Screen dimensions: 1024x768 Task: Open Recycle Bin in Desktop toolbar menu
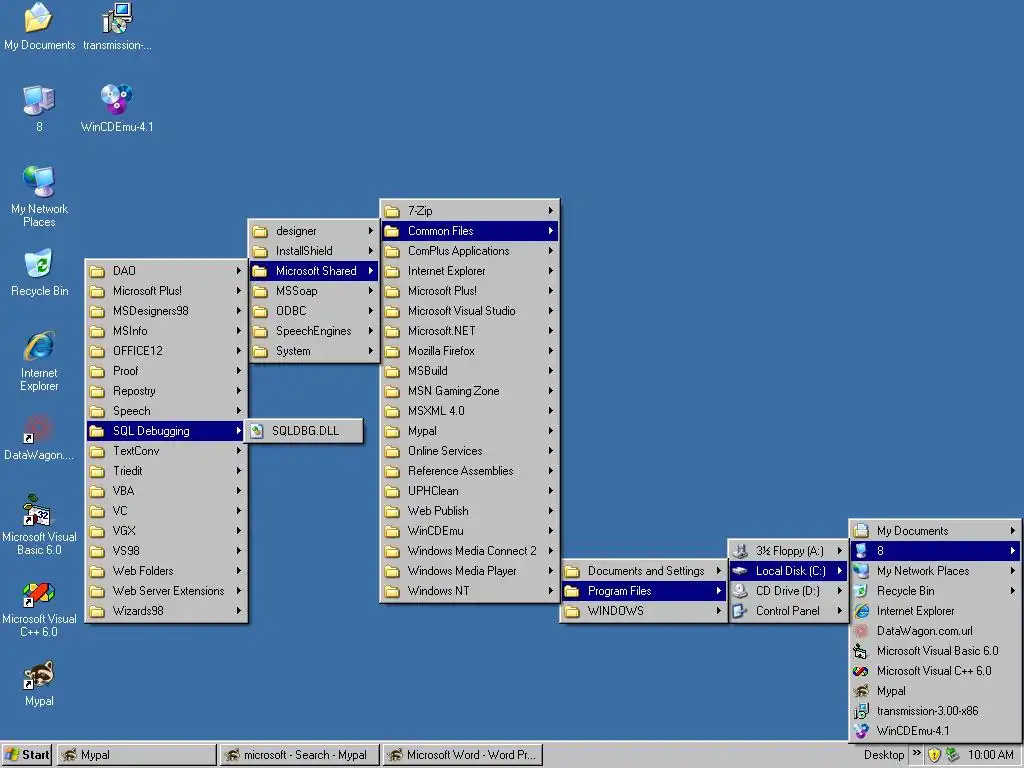pyautogui.click(x=935, y=591)
